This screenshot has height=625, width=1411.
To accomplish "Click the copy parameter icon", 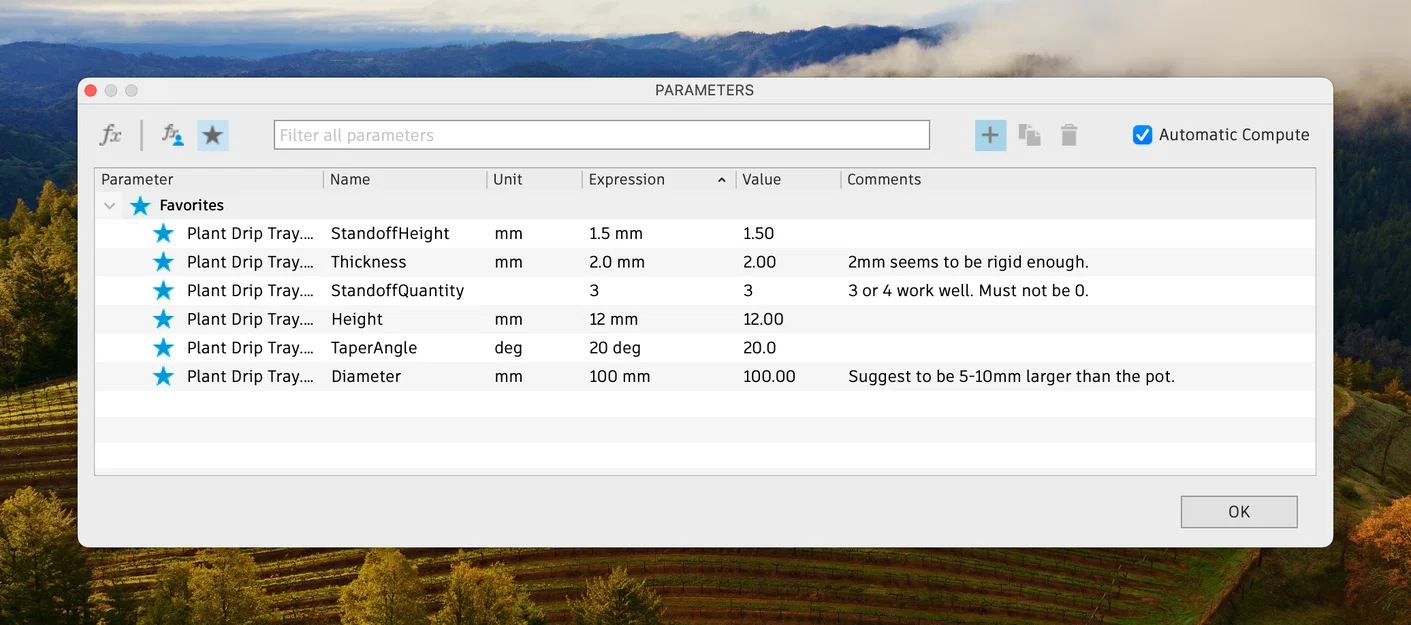I will (1029, 135).
